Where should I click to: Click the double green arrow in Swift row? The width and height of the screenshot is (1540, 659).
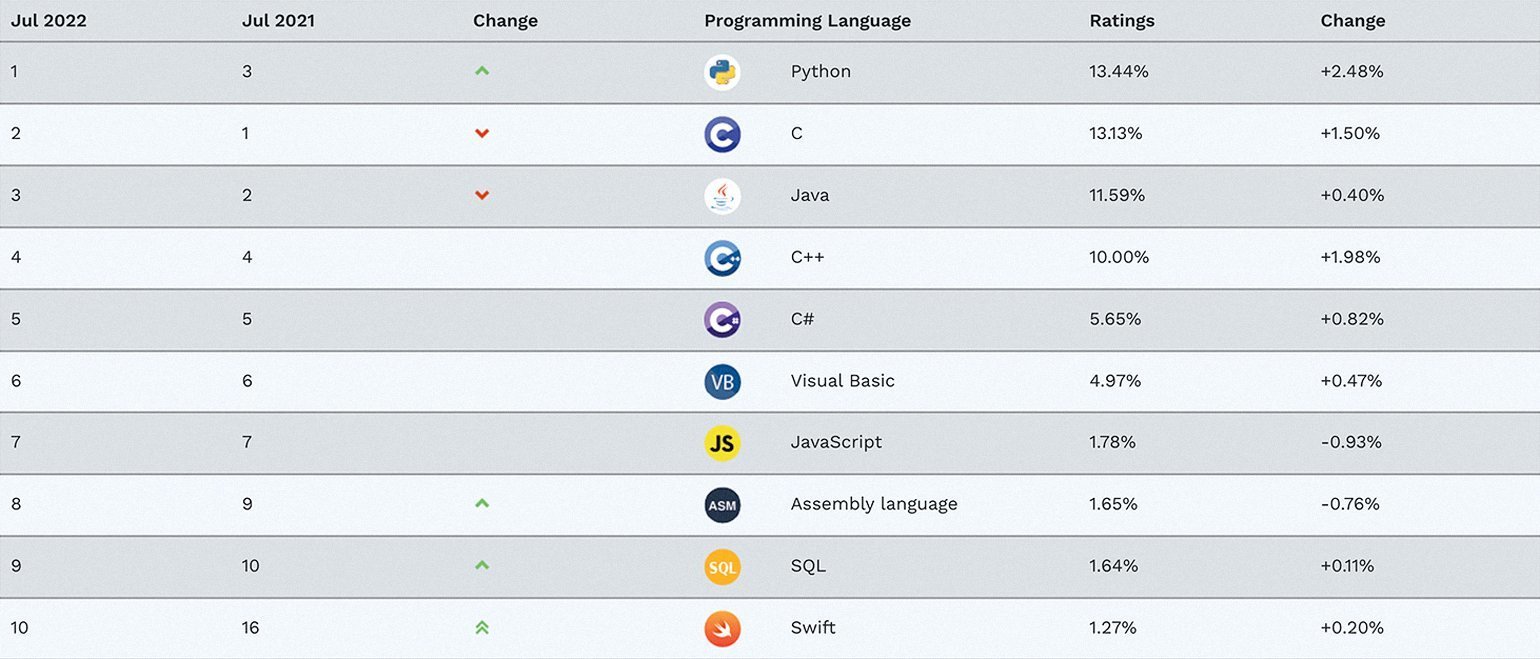482,627
